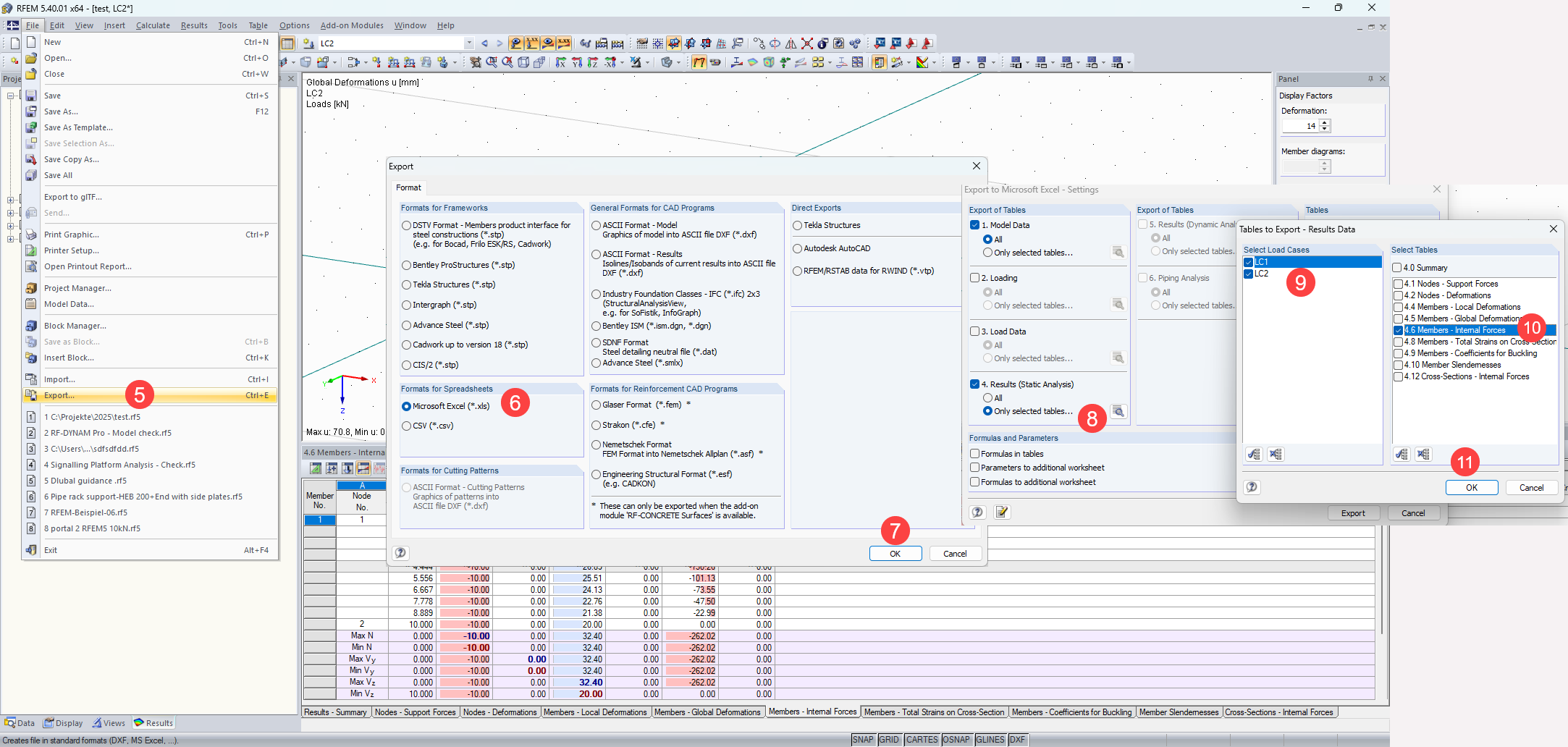Enable the 2. Loading checkbox
This screenshot has height=747, width=1568.
coord(975,278)
